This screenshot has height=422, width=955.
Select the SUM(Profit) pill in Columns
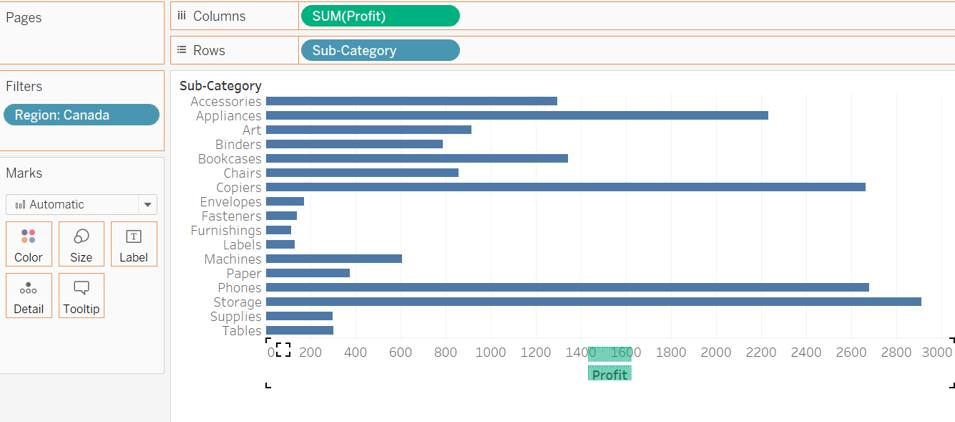pyautogui.click(x=379, y=16)
